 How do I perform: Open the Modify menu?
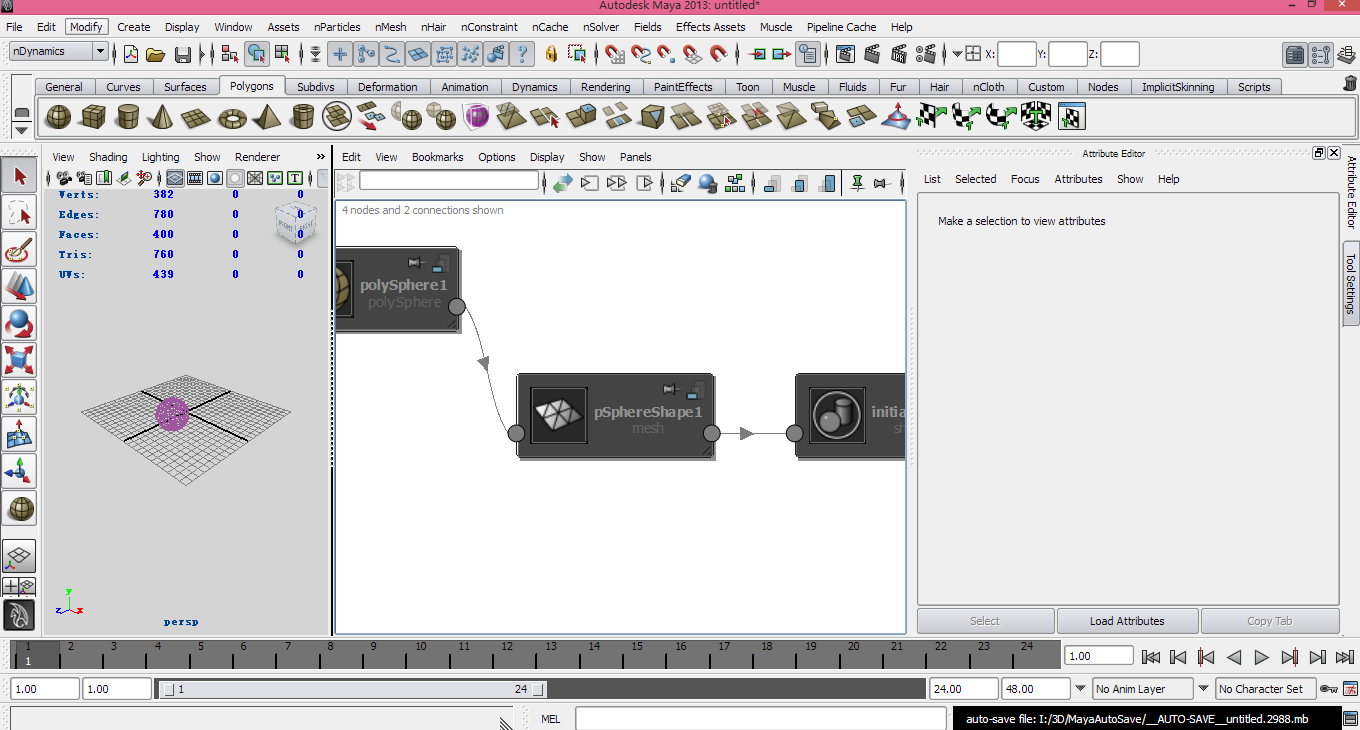coord(86,27)
